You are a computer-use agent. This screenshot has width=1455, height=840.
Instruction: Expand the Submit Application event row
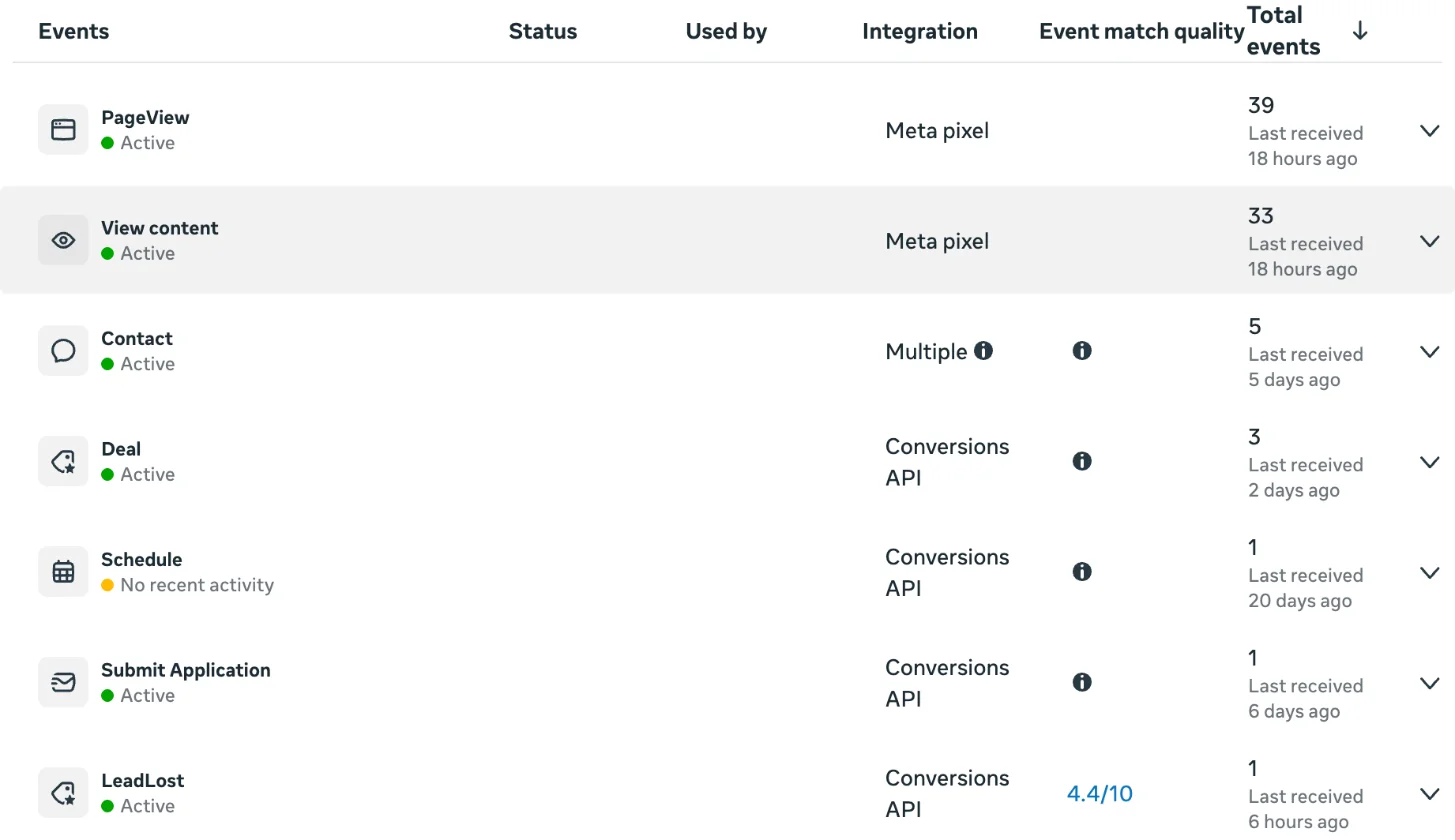tap(1430, 683)
